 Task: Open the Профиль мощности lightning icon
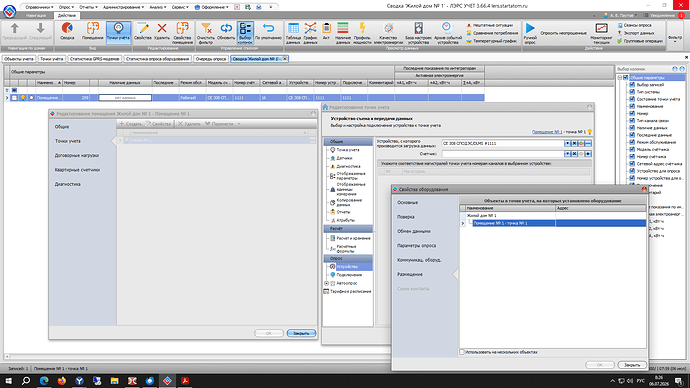click(362, 28)
